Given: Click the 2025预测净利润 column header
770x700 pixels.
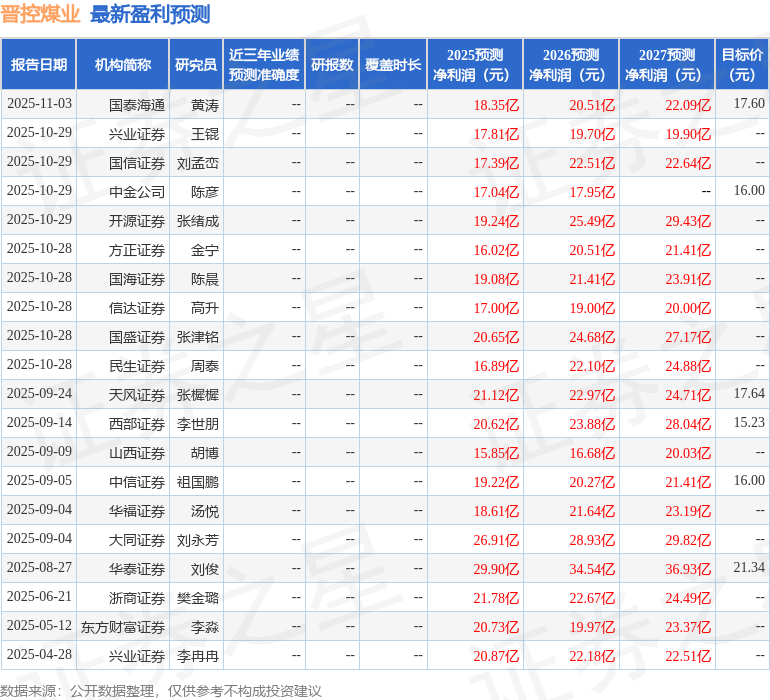Looking at the screenshot, I should coord(474,65).
